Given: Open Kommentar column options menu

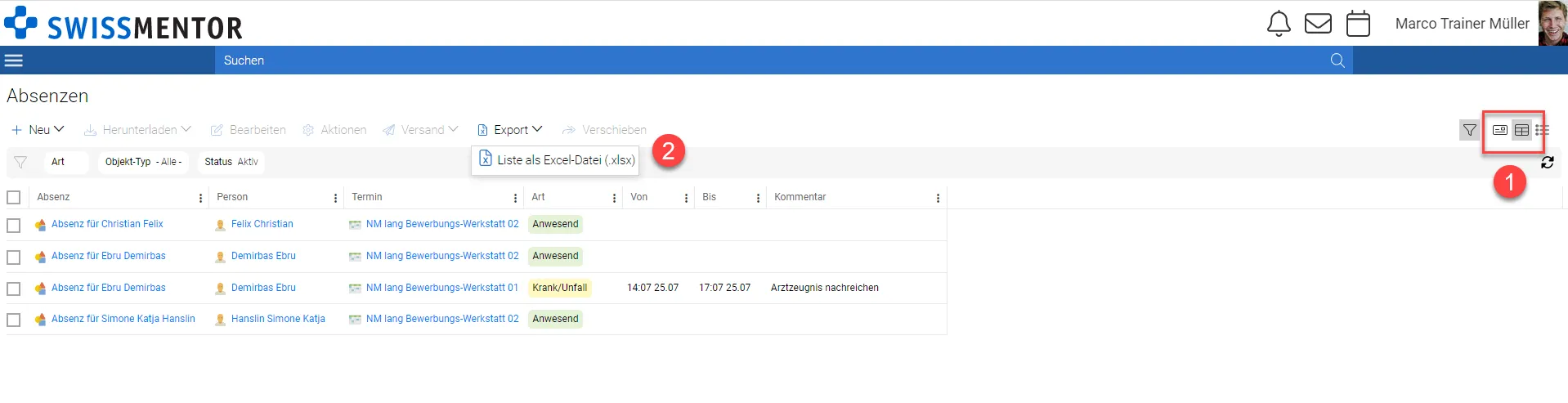Looking at the screenshot, I should pyautogui.click(x=938, y=198).
